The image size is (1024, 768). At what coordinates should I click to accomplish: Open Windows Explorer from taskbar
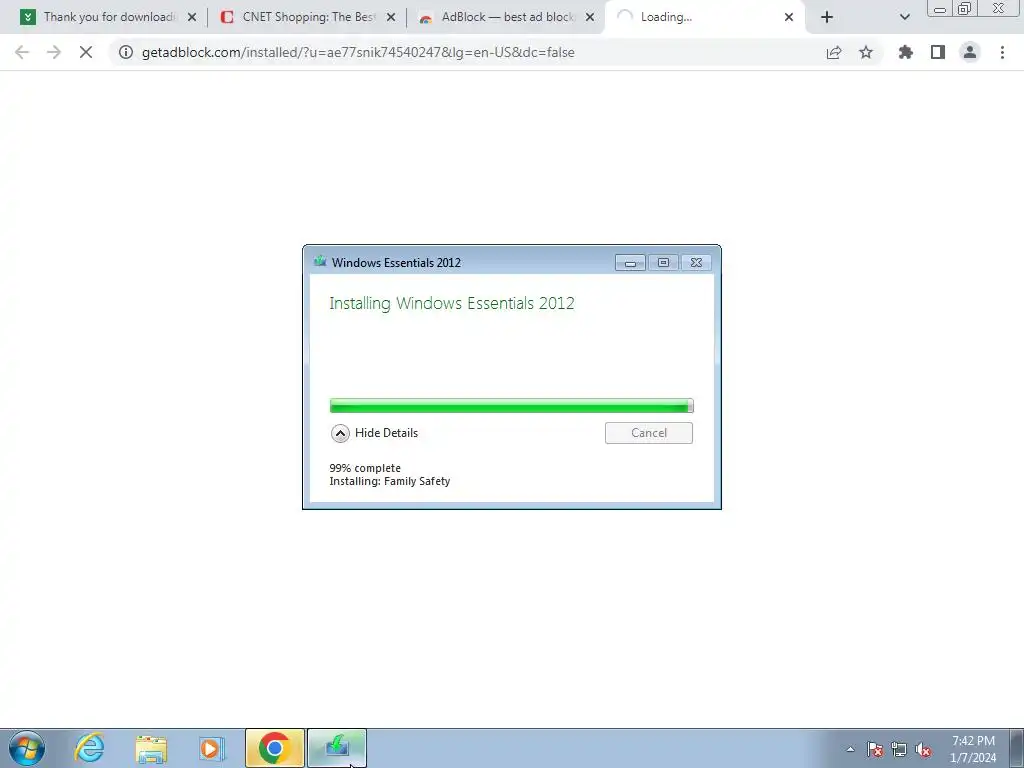click(151, 748)
